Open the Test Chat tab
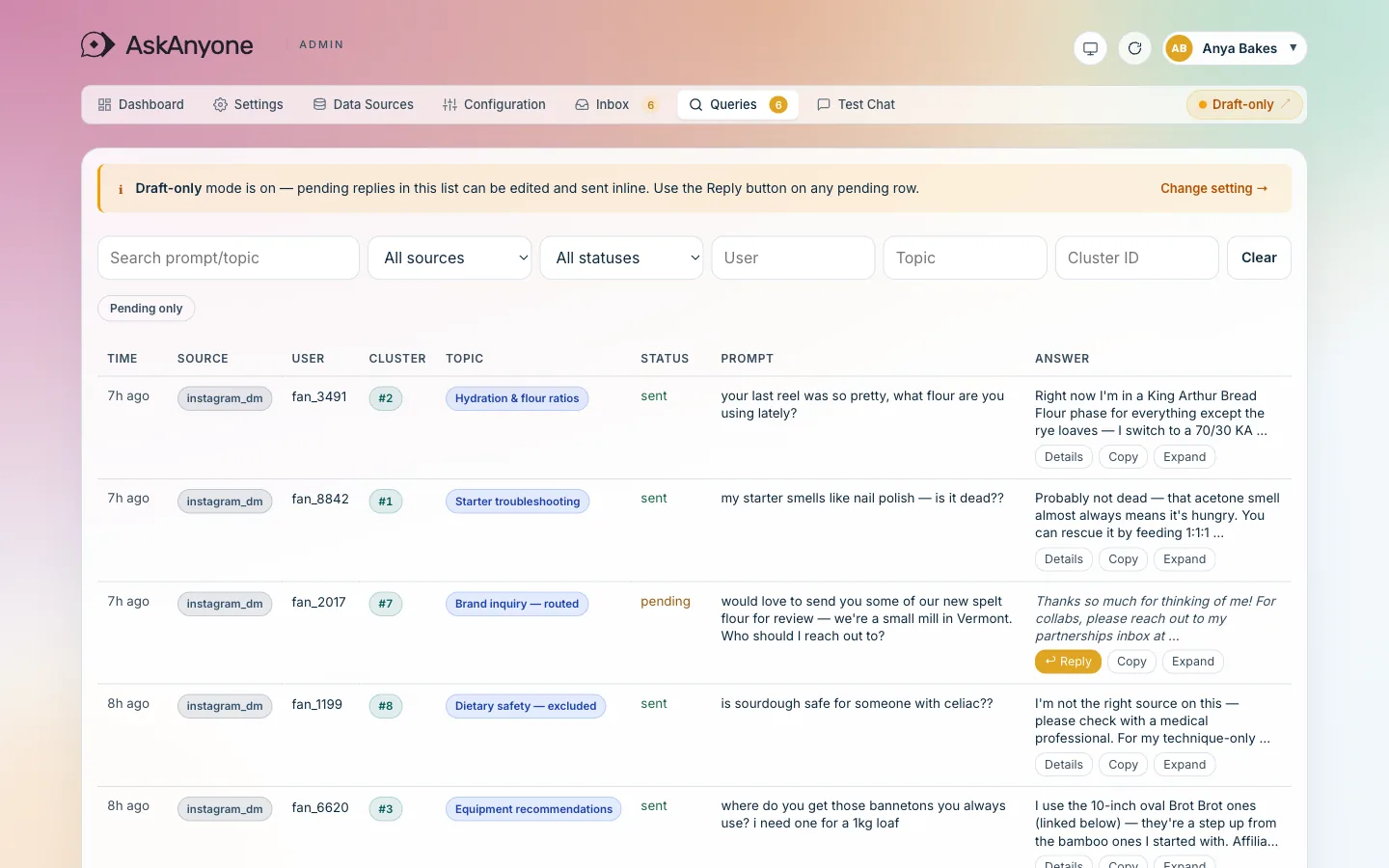 (856, 104)
